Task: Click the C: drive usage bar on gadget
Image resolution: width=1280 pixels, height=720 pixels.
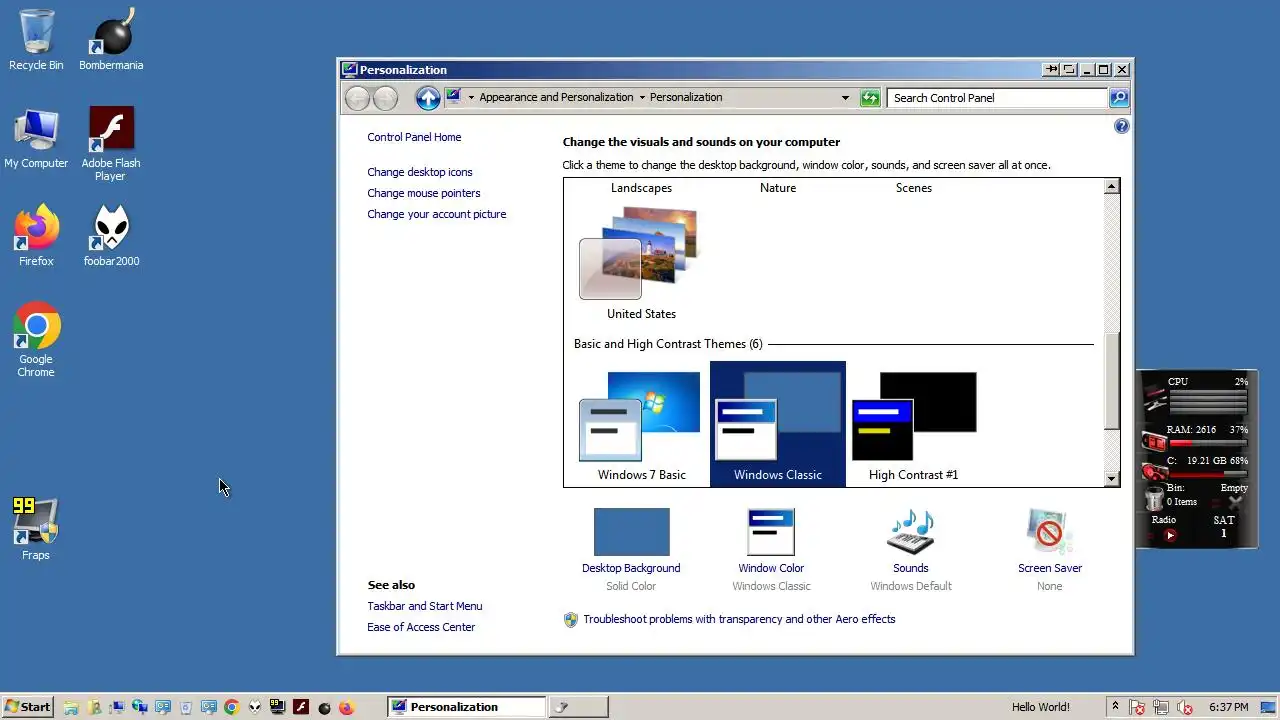Action: point(1208,474)
